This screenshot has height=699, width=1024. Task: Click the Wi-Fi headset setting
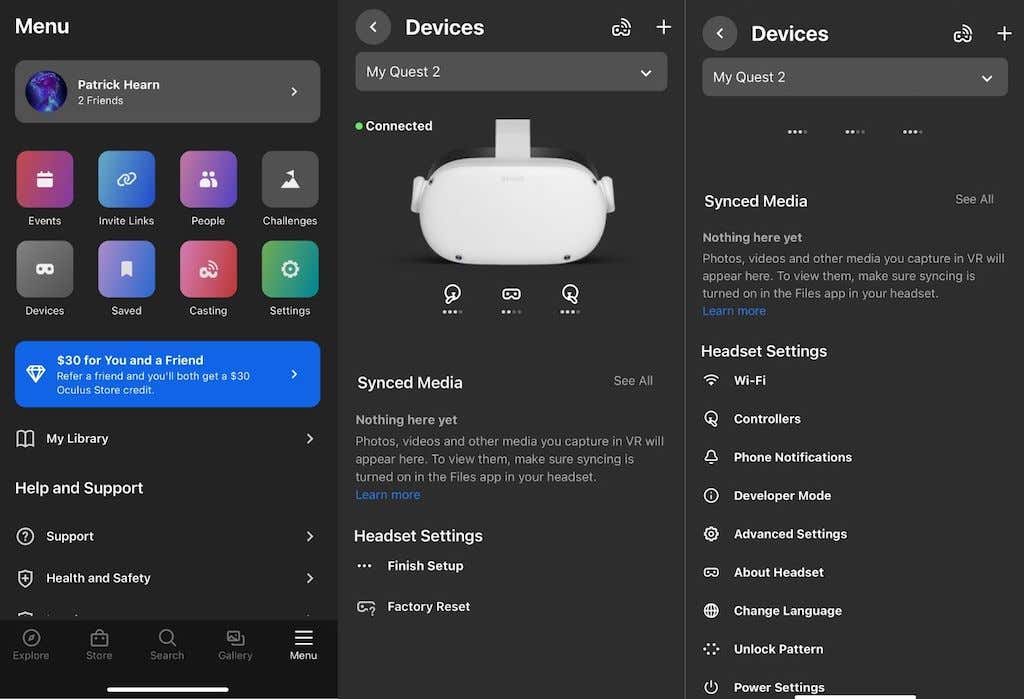coord(749,381)
